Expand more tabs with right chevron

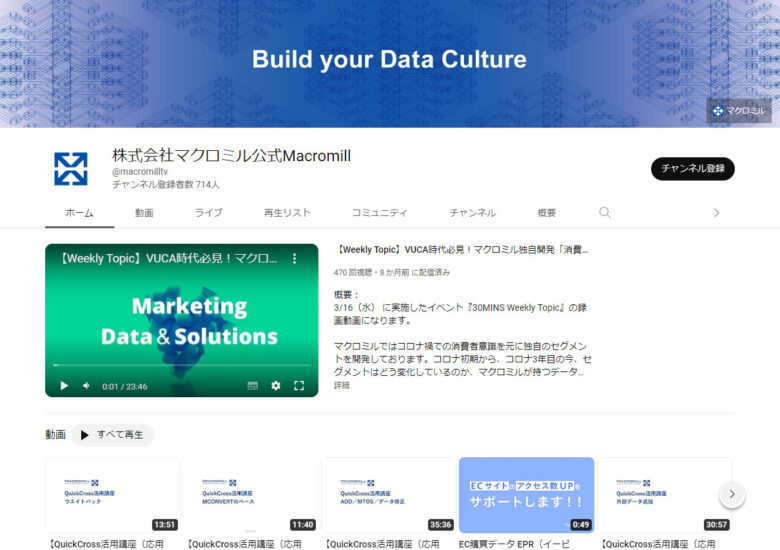point(716,213)
